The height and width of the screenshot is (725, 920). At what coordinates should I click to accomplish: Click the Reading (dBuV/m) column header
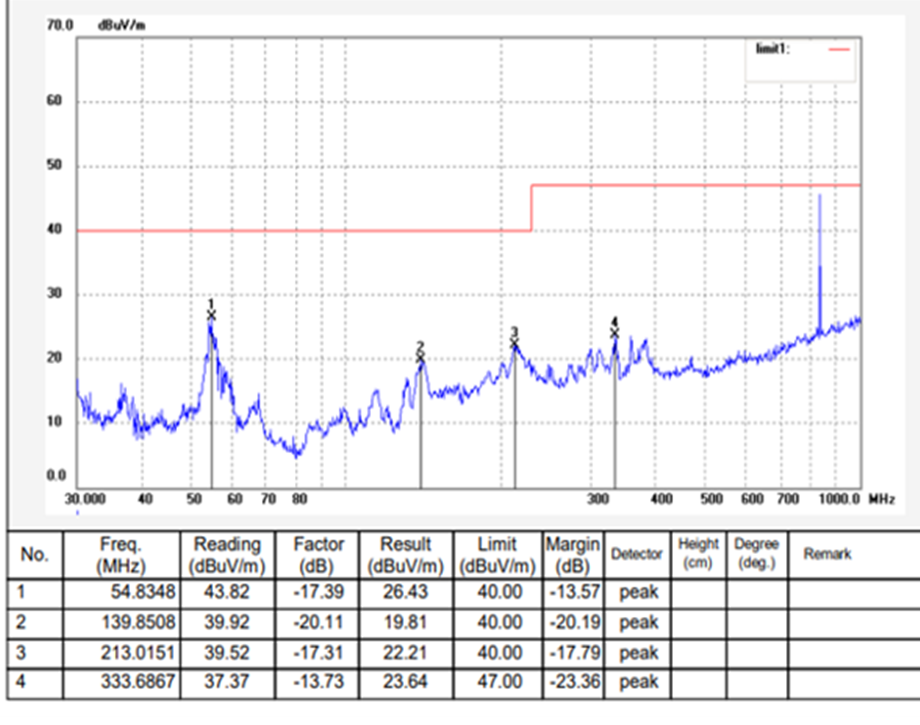[x=227, y=555]
